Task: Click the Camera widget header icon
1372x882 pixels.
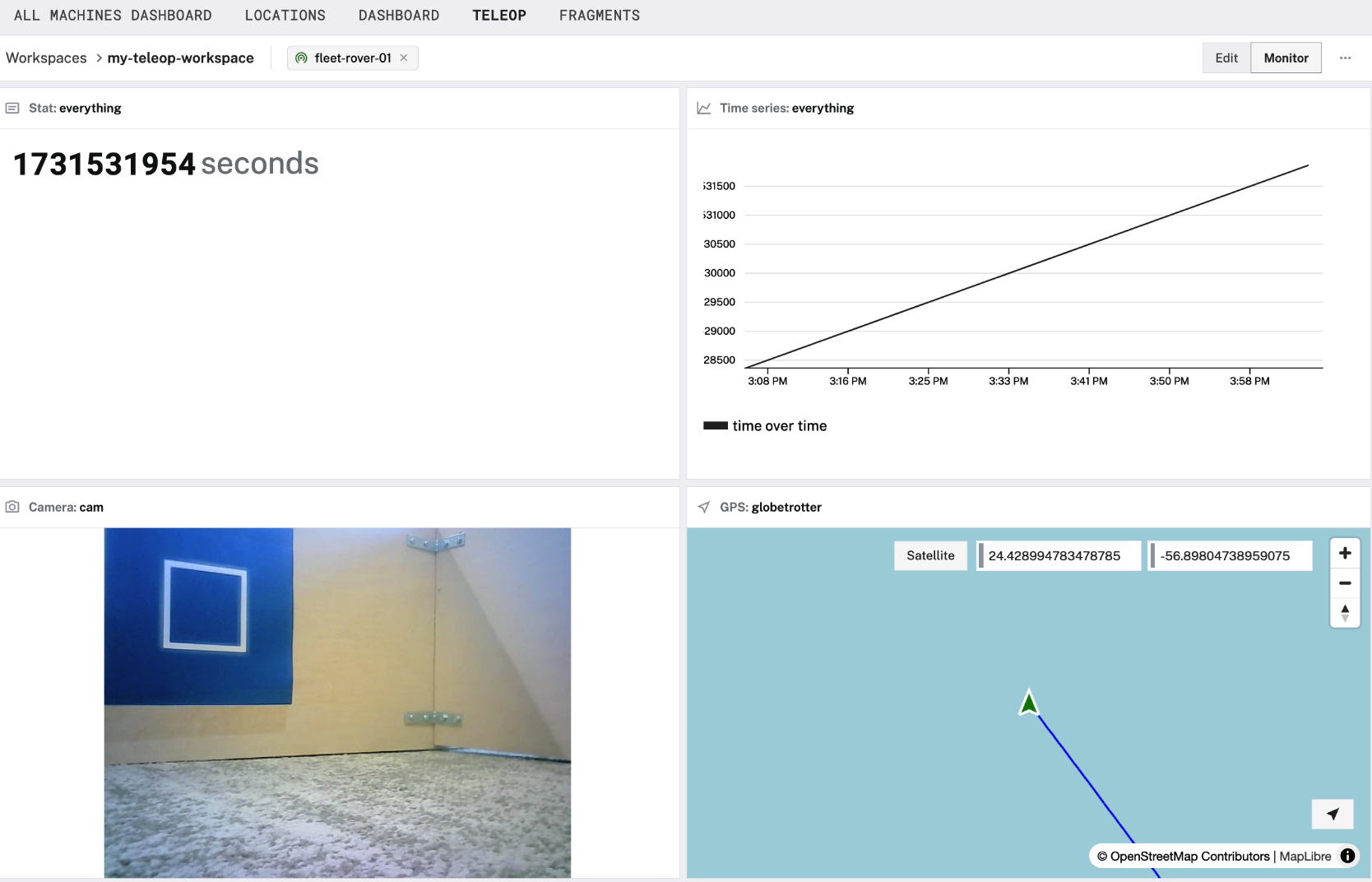Action: 12,507
